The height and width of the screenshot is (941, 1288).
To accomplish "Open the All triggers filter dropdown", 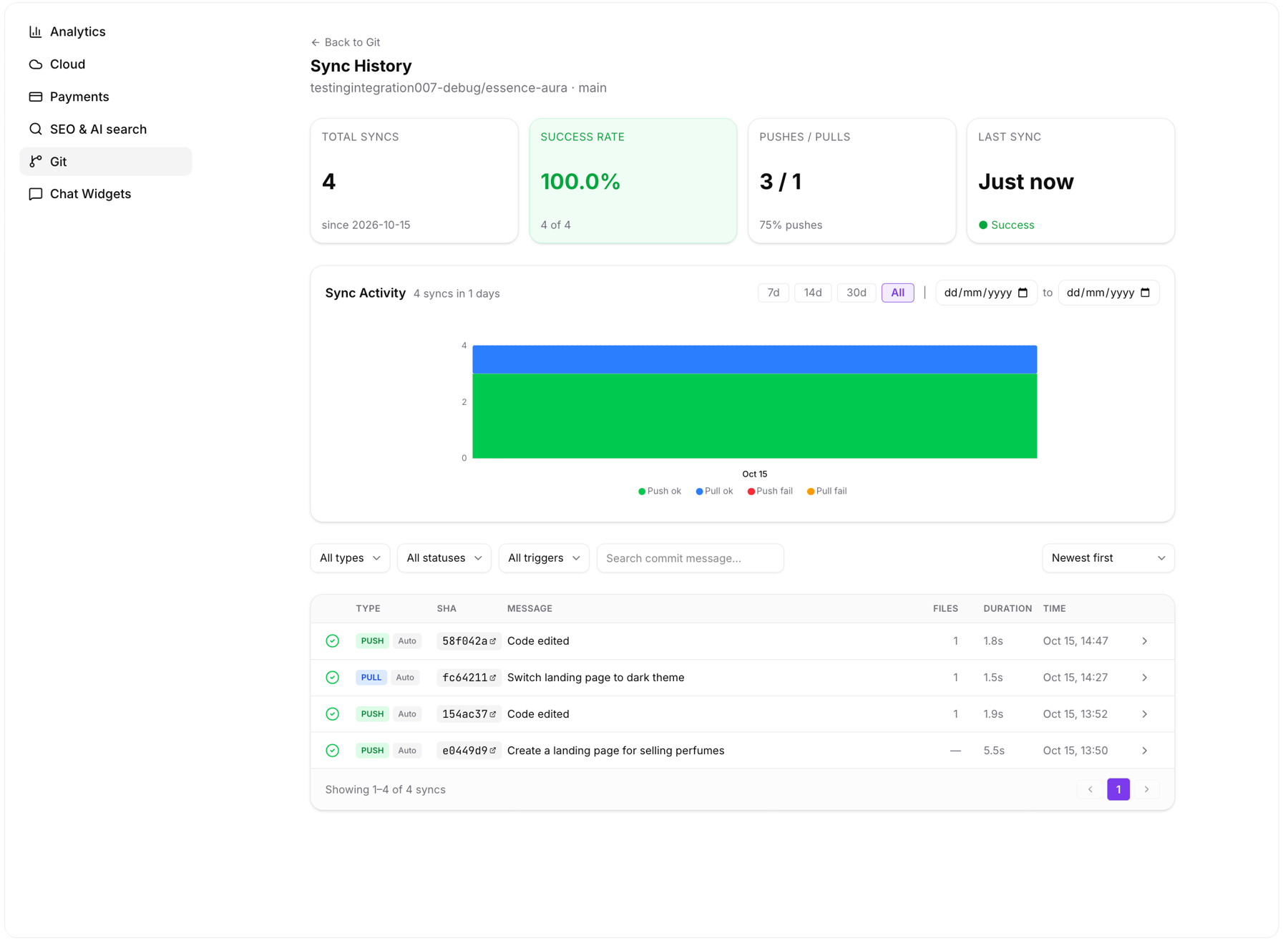I will 544,558.
